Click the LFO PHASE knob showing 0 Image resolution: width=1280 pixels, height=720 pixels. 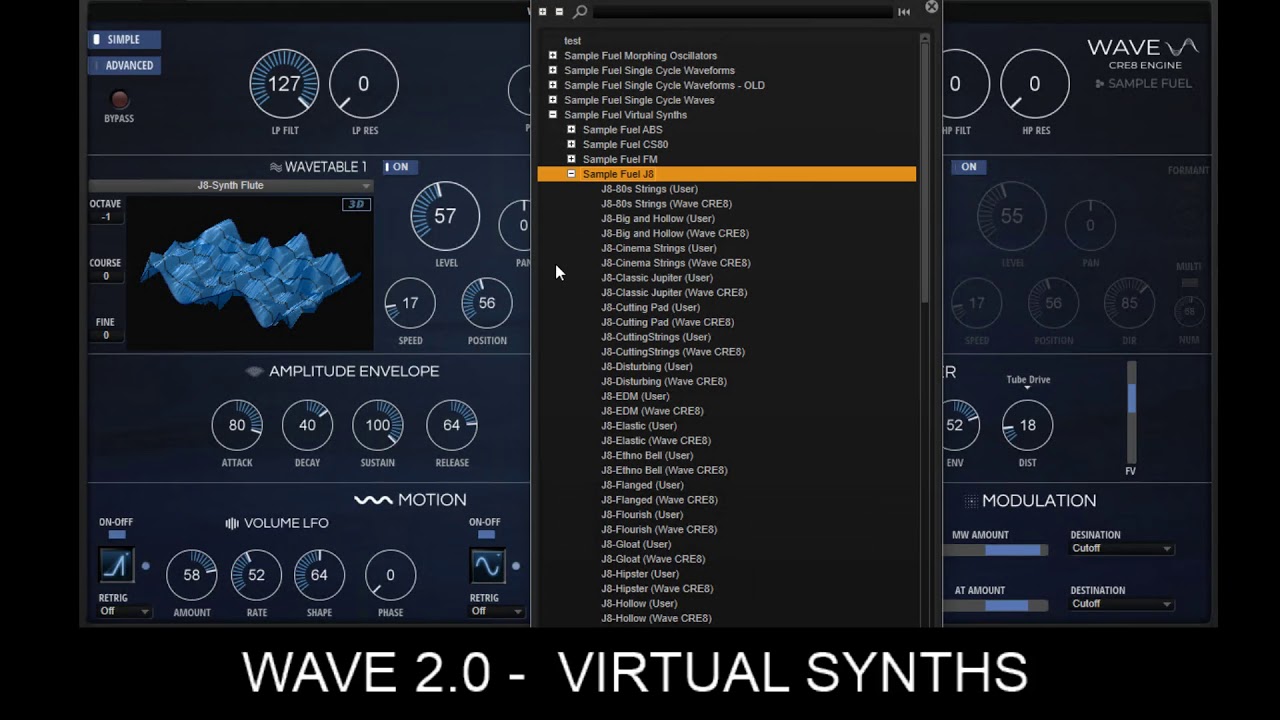coord(390,575)
